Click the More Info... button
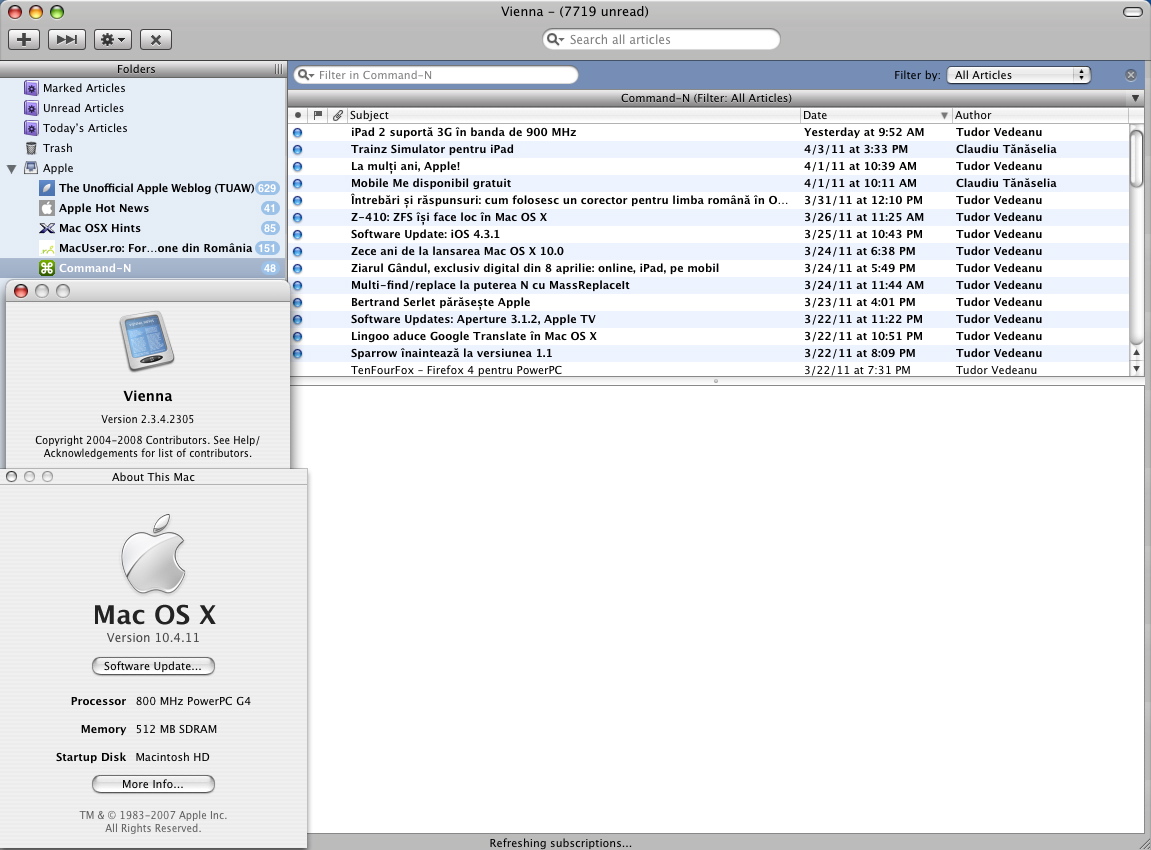The image size is (1151, 850). [153, 784]
